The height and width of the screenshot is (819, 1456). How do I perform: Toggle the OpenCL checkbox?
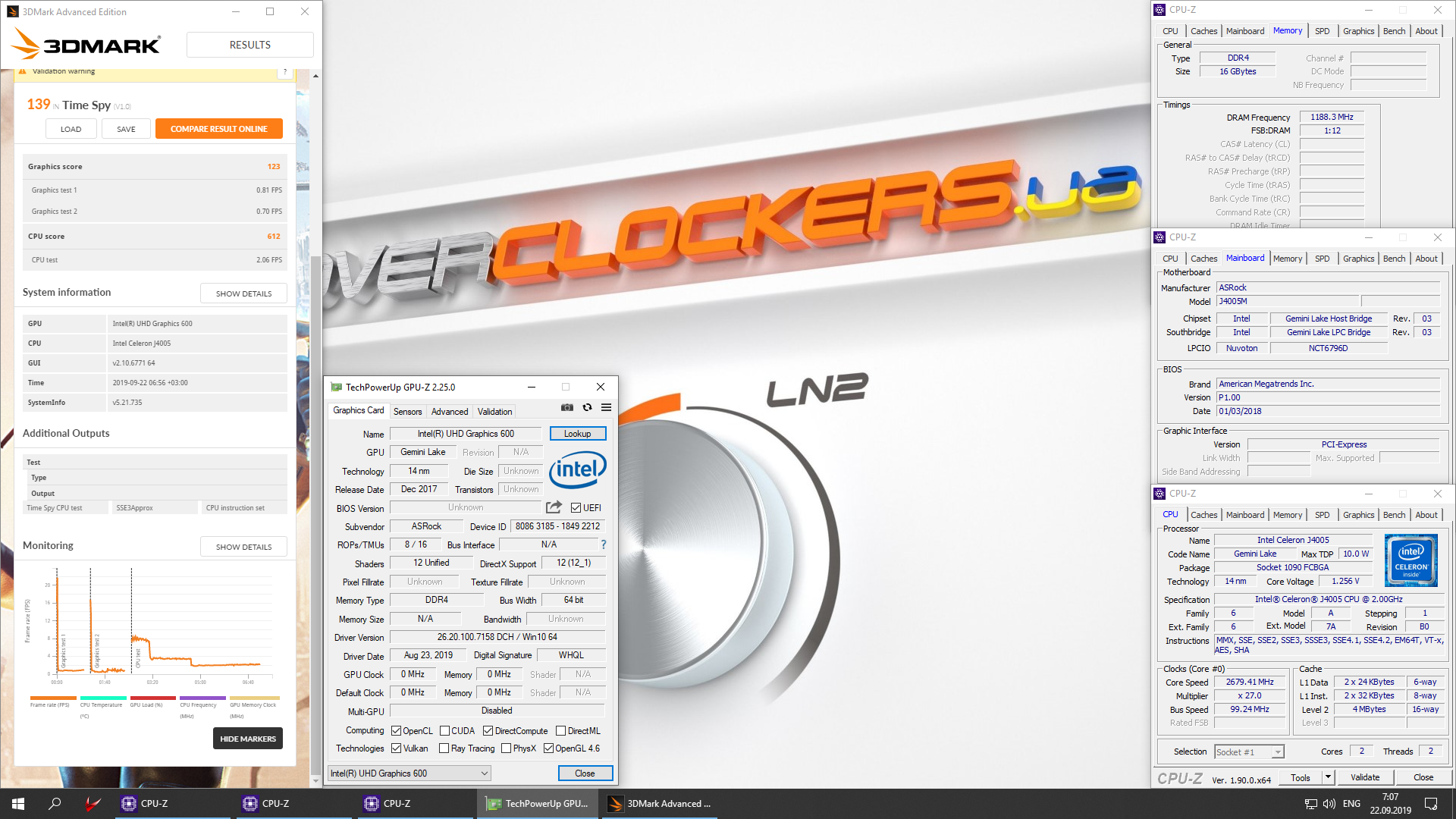(396, 731)
